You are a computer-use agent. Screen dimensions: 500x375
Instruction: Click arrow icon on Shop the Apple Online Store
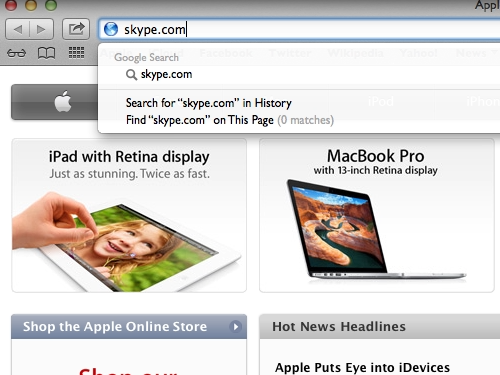[235, 326]
